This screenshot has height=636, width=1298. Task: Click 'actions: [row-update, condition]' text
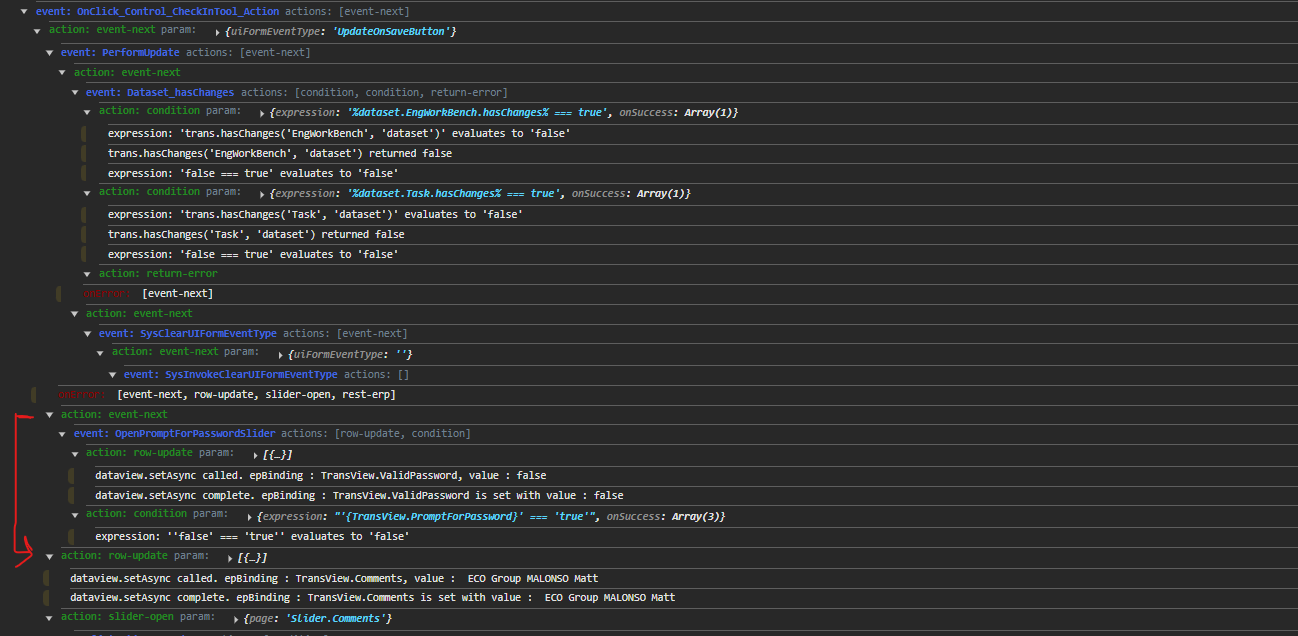(376, 434)
